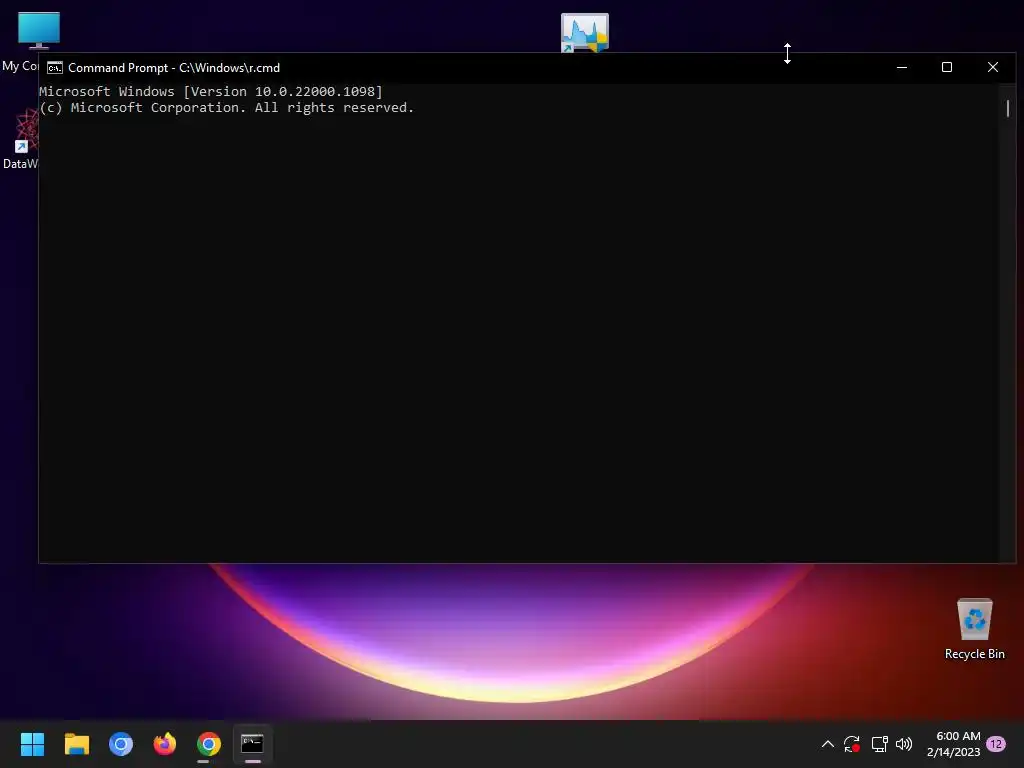Open Firefox from the taskbar

(x=165, y=744)
